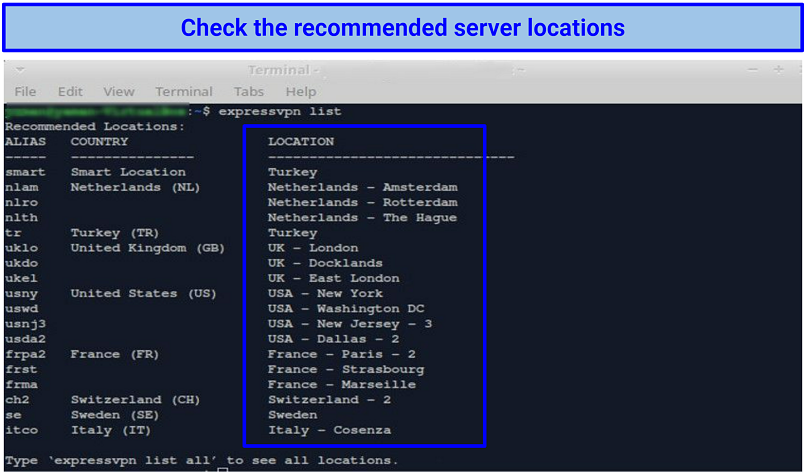Click the 'ukdo' alias
This screenshot has width=806, height=475.
22,263
